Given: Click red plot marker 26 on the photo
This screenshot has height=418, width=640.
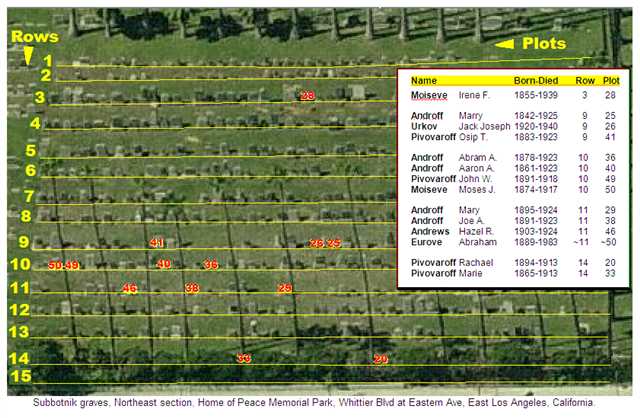Looking at the screenshot, I should (x=317, y=243).
